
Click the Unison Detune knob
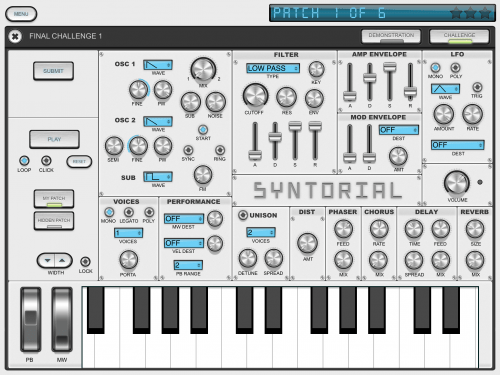[248, 259]
